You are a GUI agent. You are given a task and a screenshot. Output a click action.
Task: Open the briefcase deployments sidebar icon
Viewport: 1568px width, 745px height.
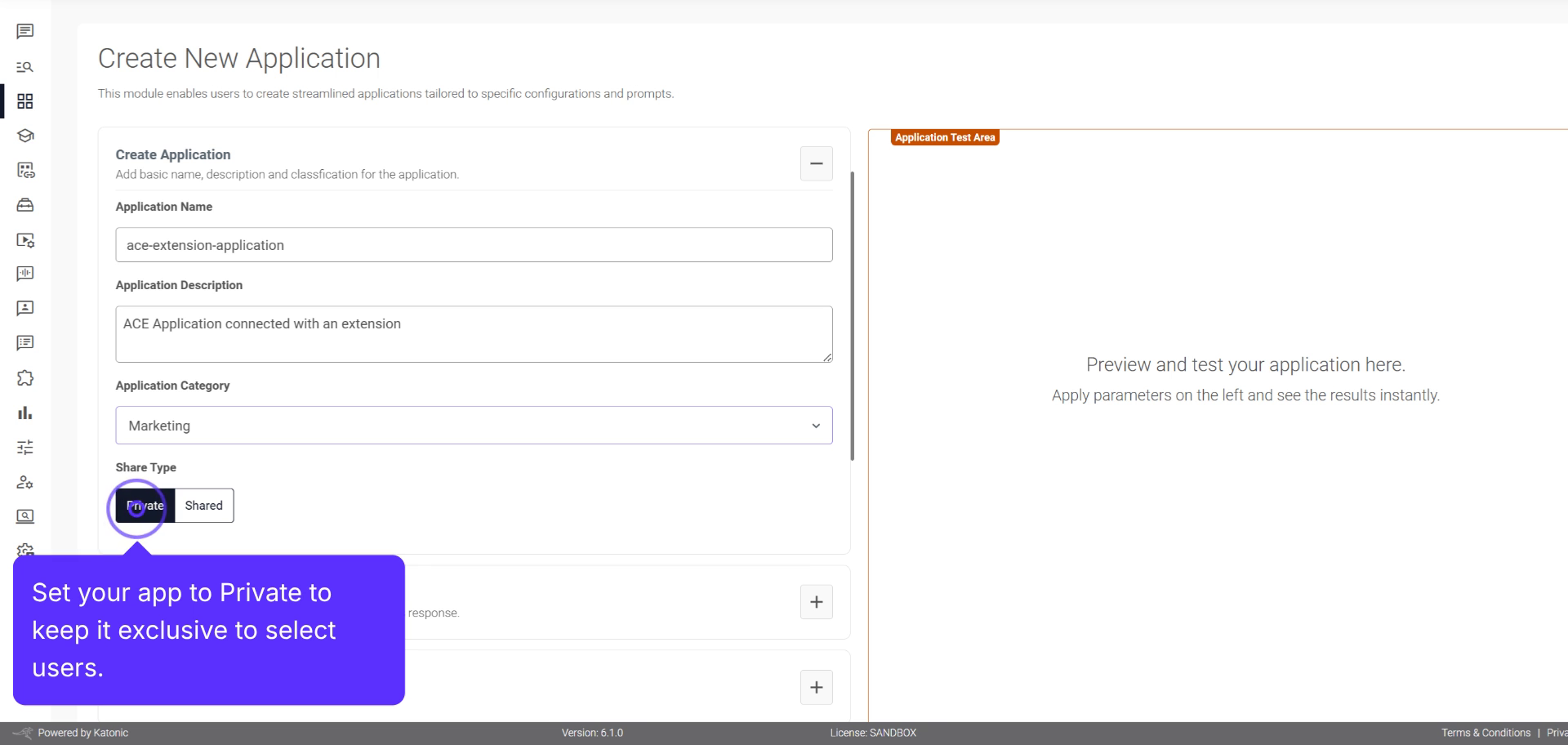[24, 205]
